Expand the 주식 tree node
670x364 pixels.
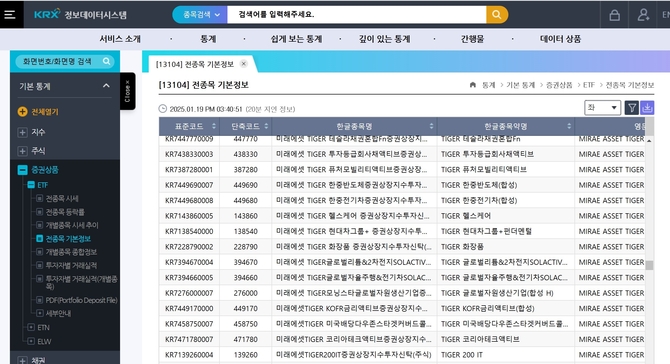22,151
